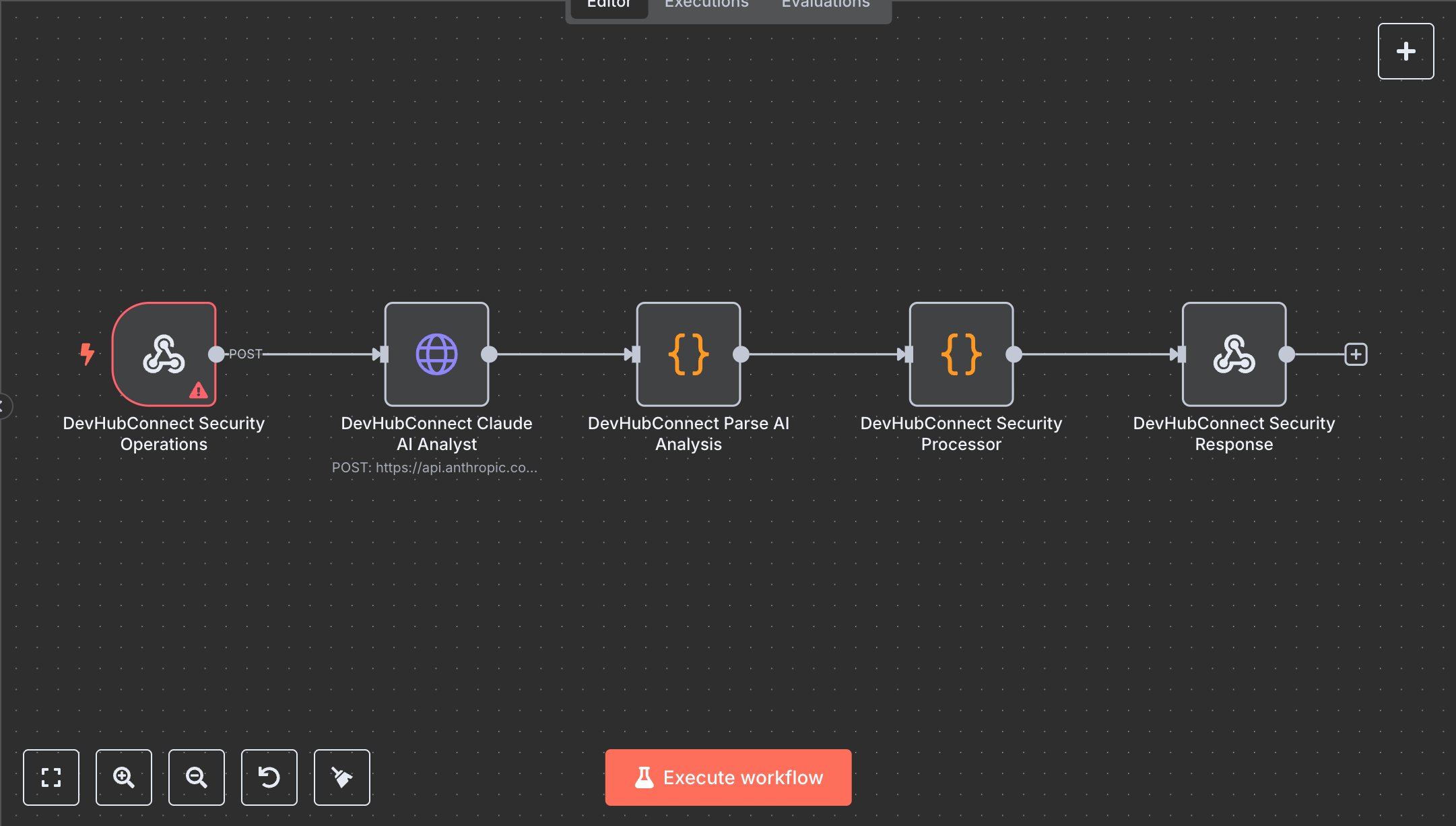
Task: Open the node creator with the top-right plus
Action: tap(1406, 51)
